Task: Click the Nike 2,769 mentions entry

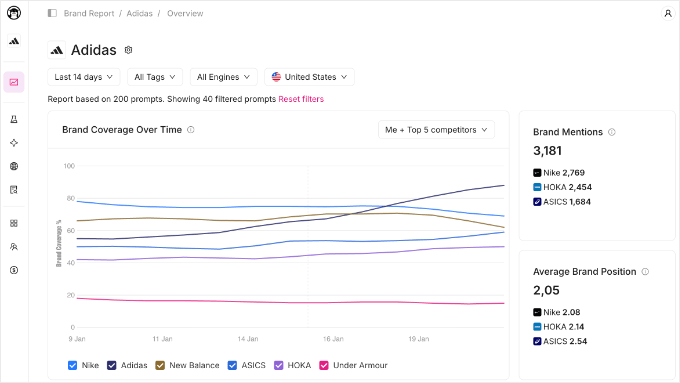Action: point(559,173)
